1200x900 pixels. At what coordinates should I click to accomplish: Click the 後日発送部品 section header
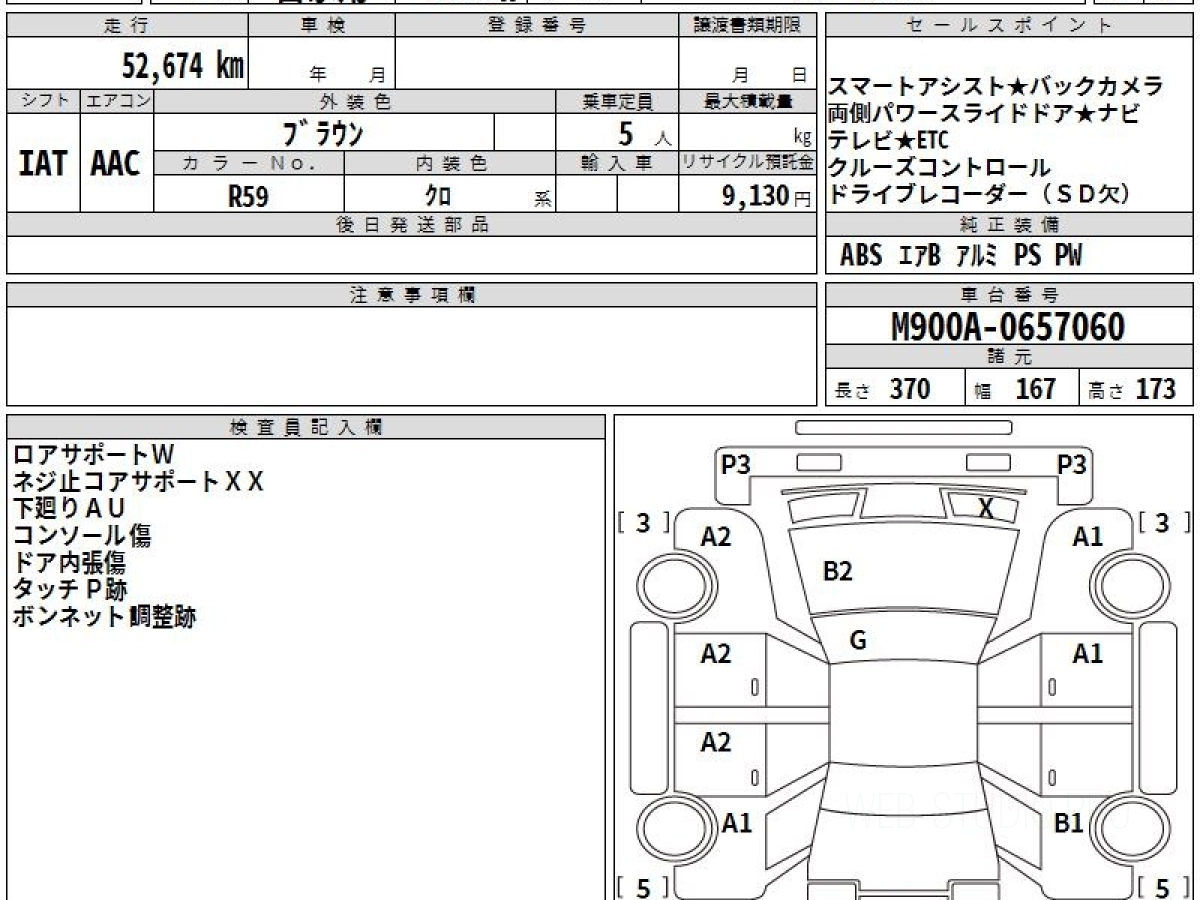pos(412,225)
